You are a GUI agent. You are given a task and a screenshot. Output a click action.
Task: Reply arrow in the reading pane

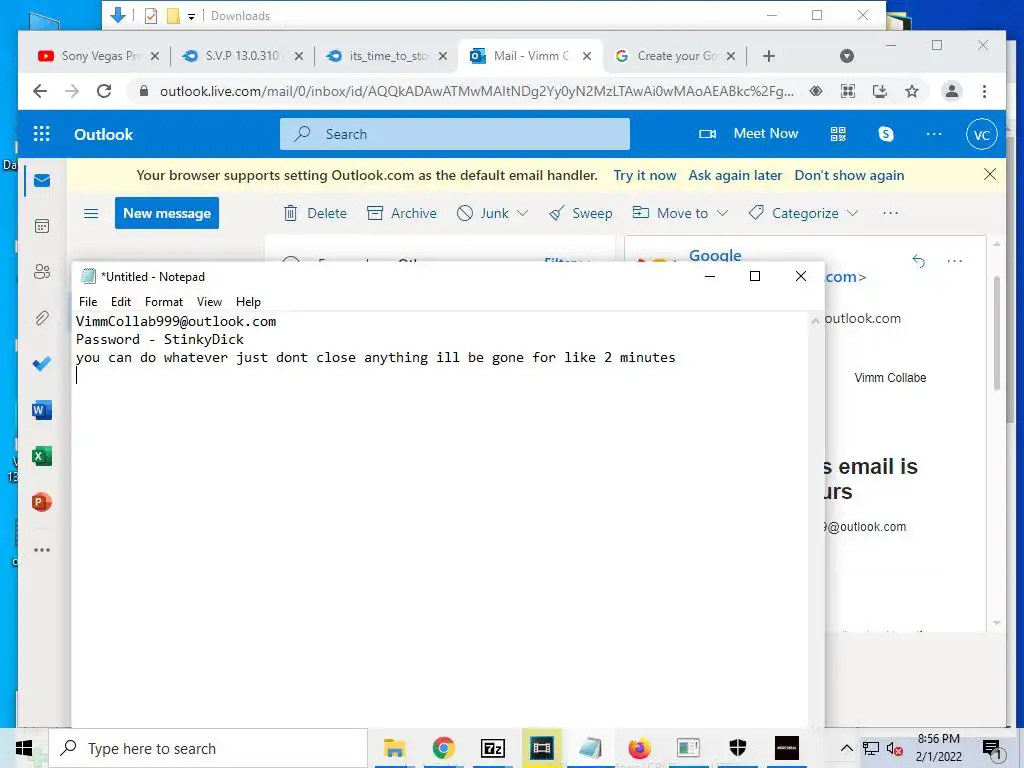[918, 261]
